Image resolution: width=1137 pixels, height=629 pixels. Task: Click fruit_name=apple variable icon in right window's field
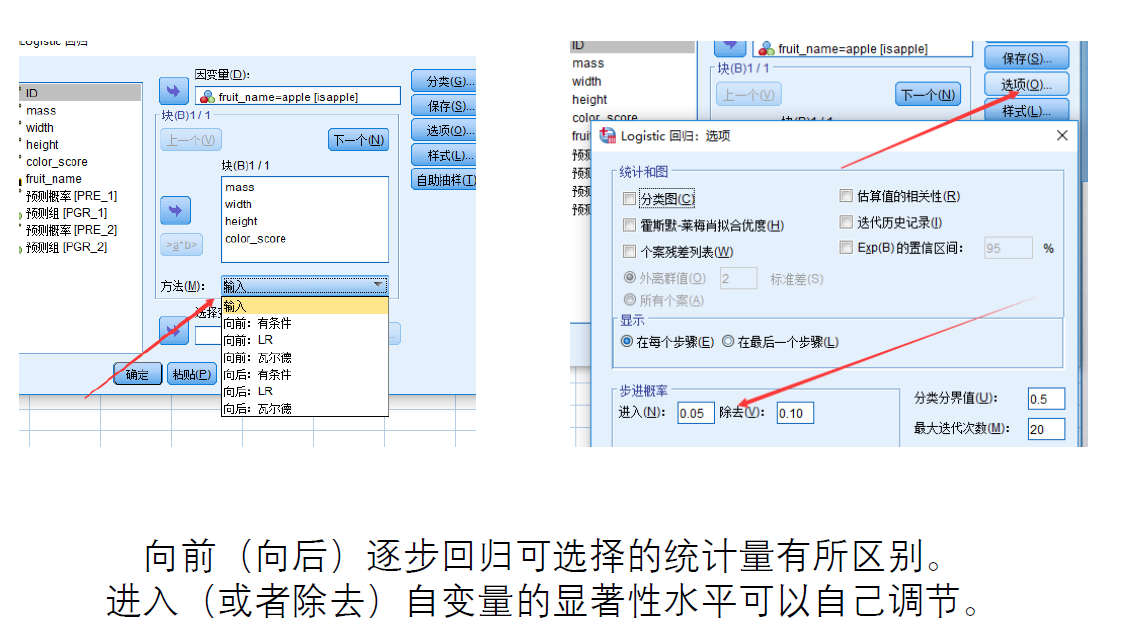(x=766, y=49)
